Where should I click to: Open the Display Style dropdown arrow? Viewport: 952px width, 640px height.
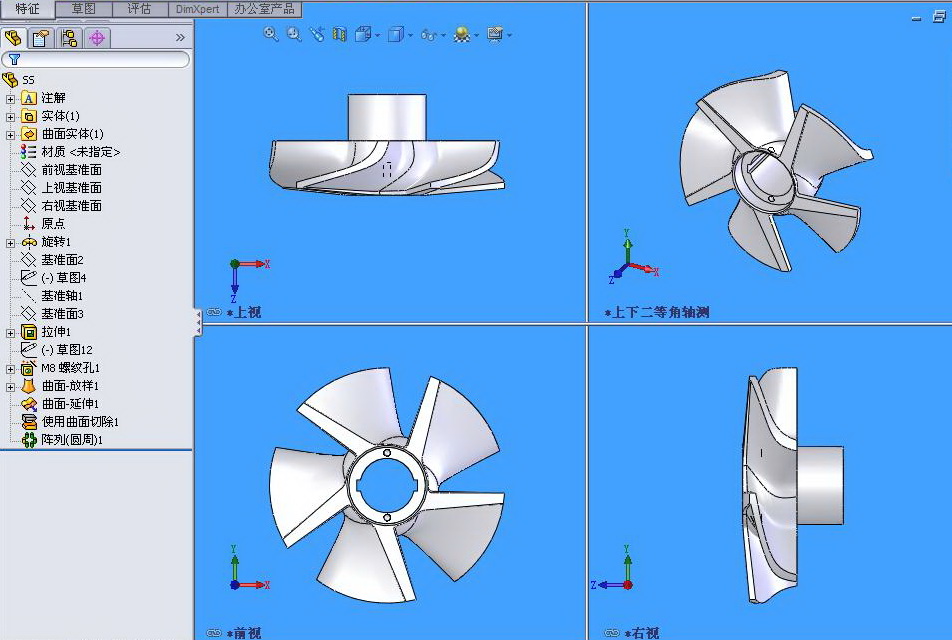(x=410, y=35)
